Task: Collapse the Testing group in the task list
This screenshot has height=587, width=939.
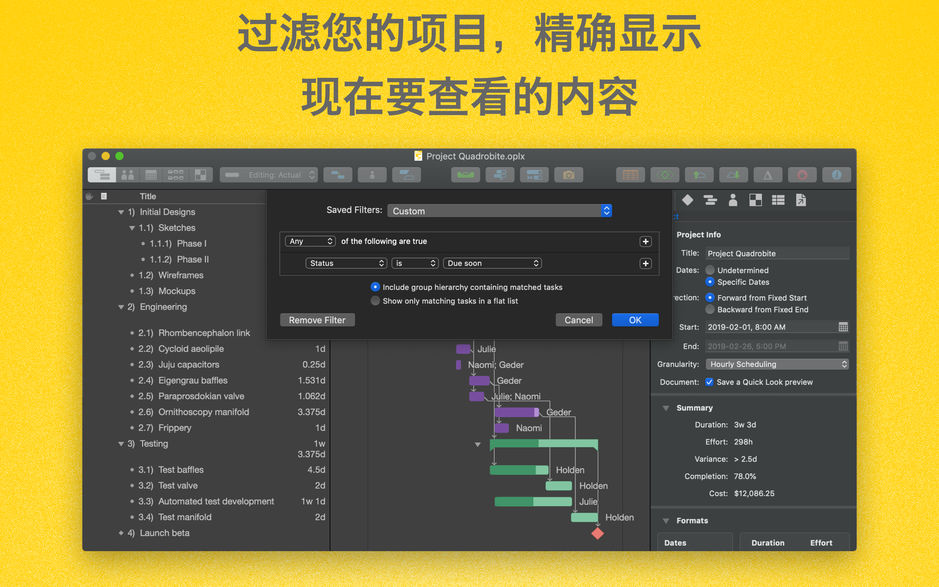Action: pos(122,443)
